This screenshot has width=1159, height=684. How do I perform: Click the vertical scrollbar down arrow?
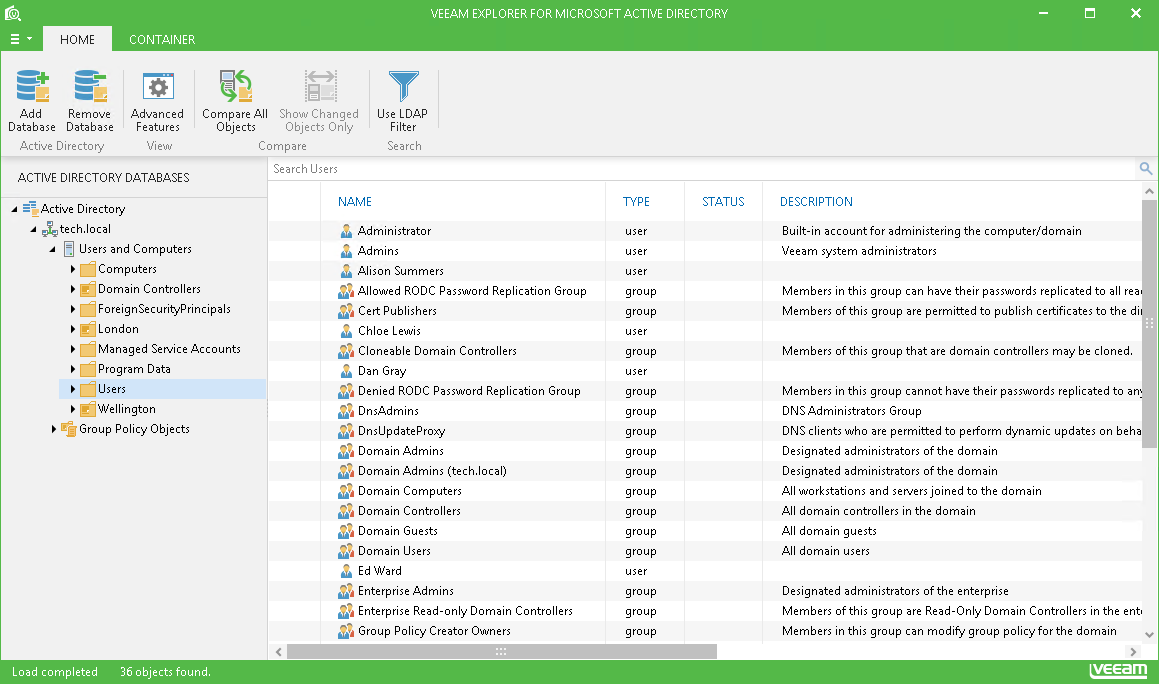point(1149,634)
